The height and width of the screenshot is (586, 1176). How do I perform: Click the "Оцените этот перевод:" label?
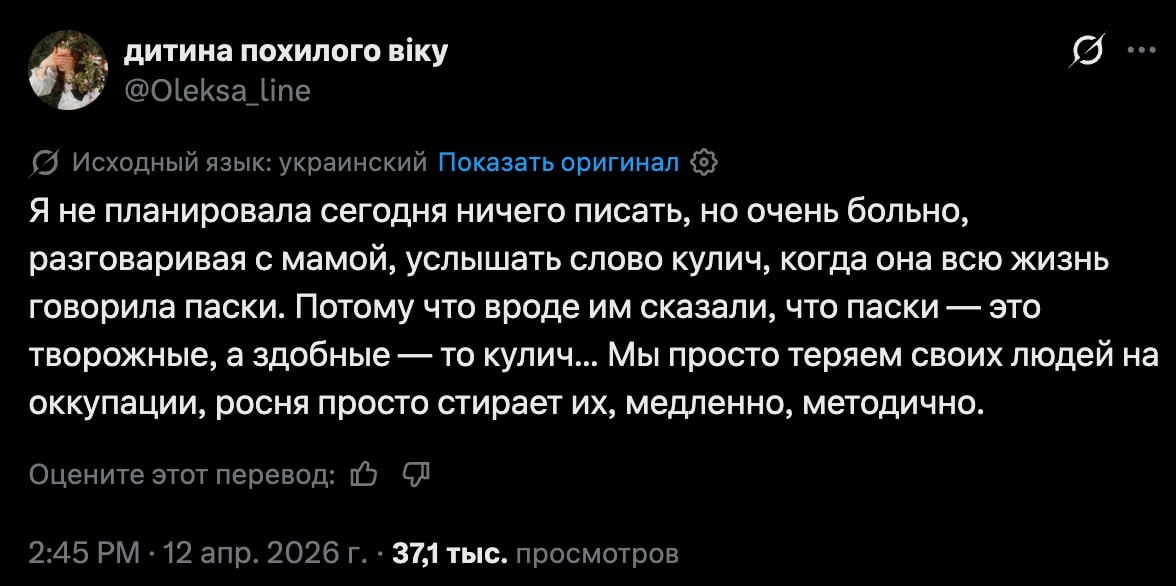[181, 473]
